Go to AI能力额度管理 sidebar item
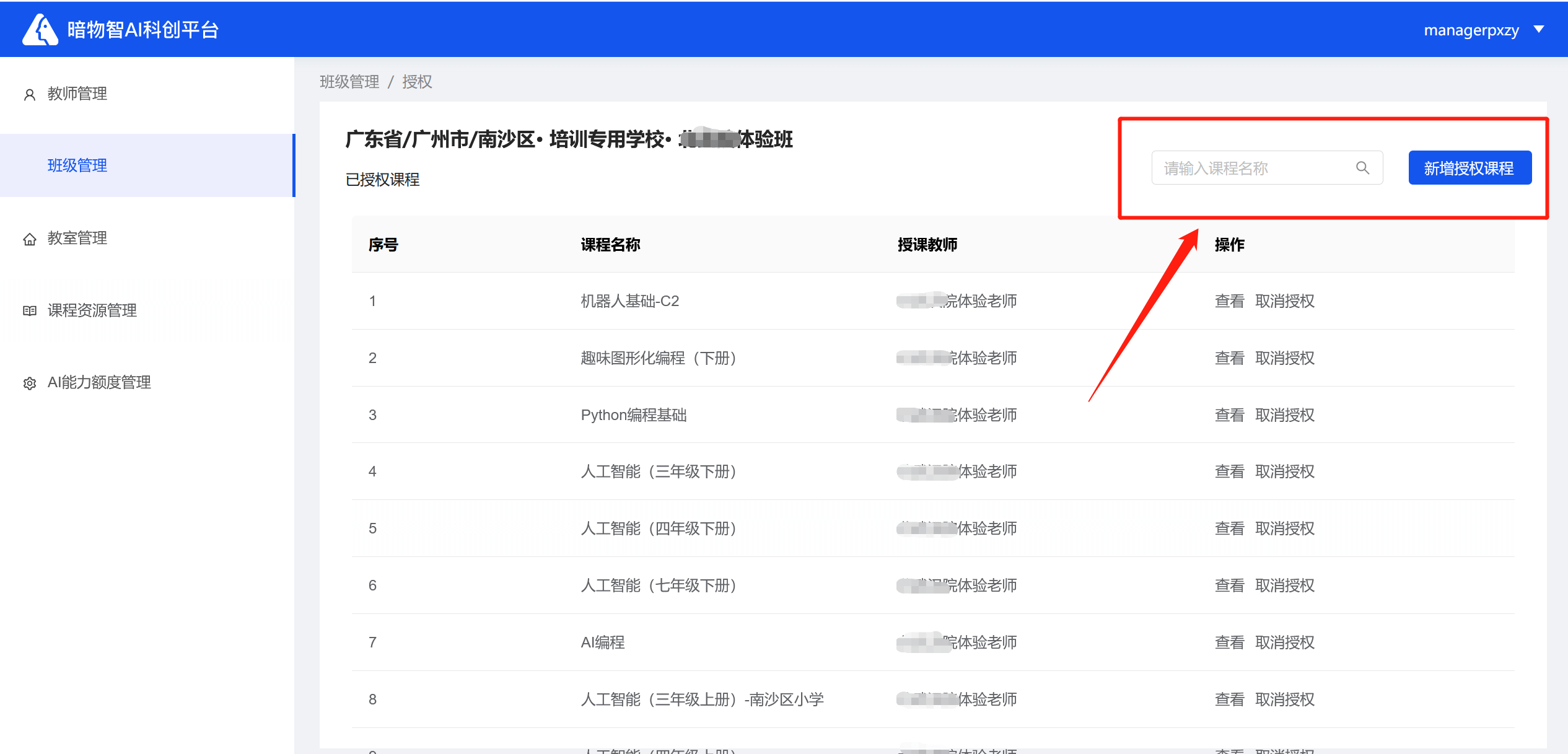Viewport: 1568px width, 754px height. point(99,382)
